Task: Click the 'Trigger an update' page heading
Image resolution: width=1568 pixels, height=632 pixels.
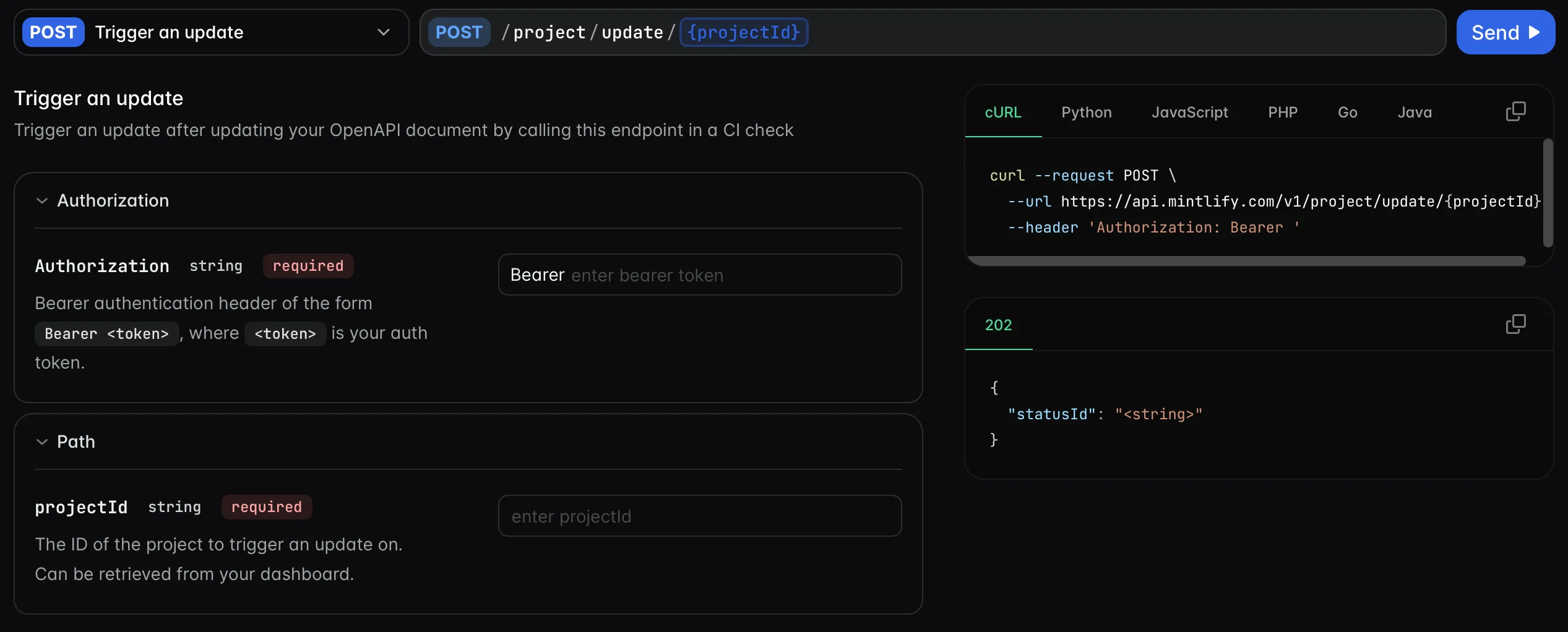Action: click(98, 98)
